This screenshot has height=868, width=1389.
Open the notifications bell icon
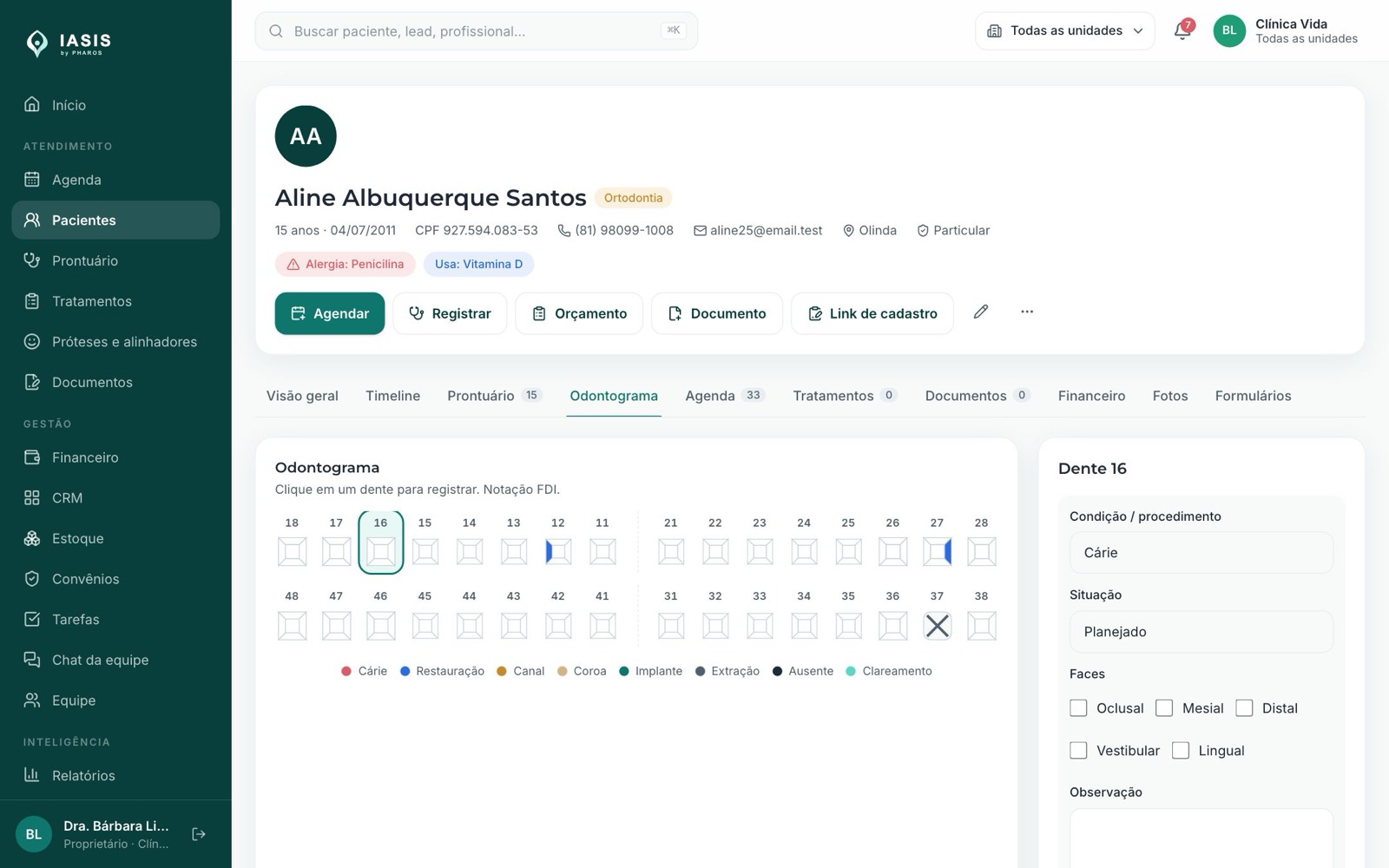[1182, 30]
